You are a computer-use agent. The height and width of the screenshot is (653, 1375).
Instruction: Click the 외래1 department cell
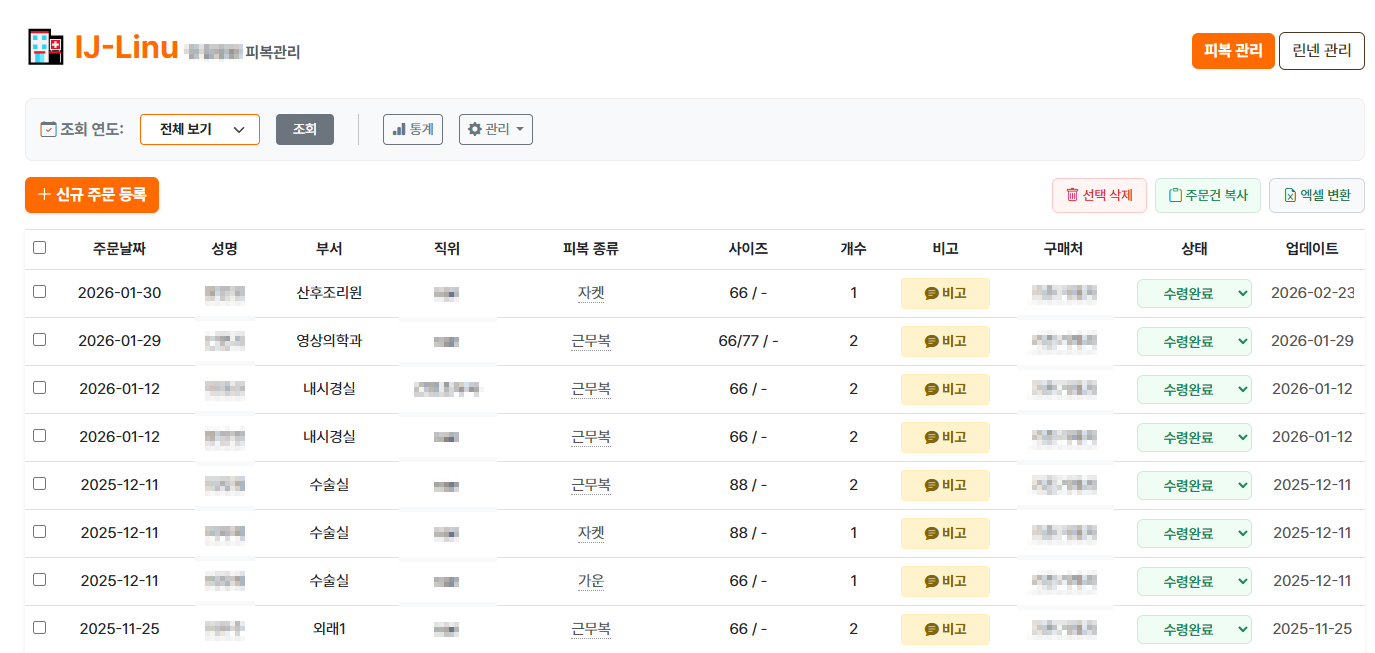[x=329, y=629]
